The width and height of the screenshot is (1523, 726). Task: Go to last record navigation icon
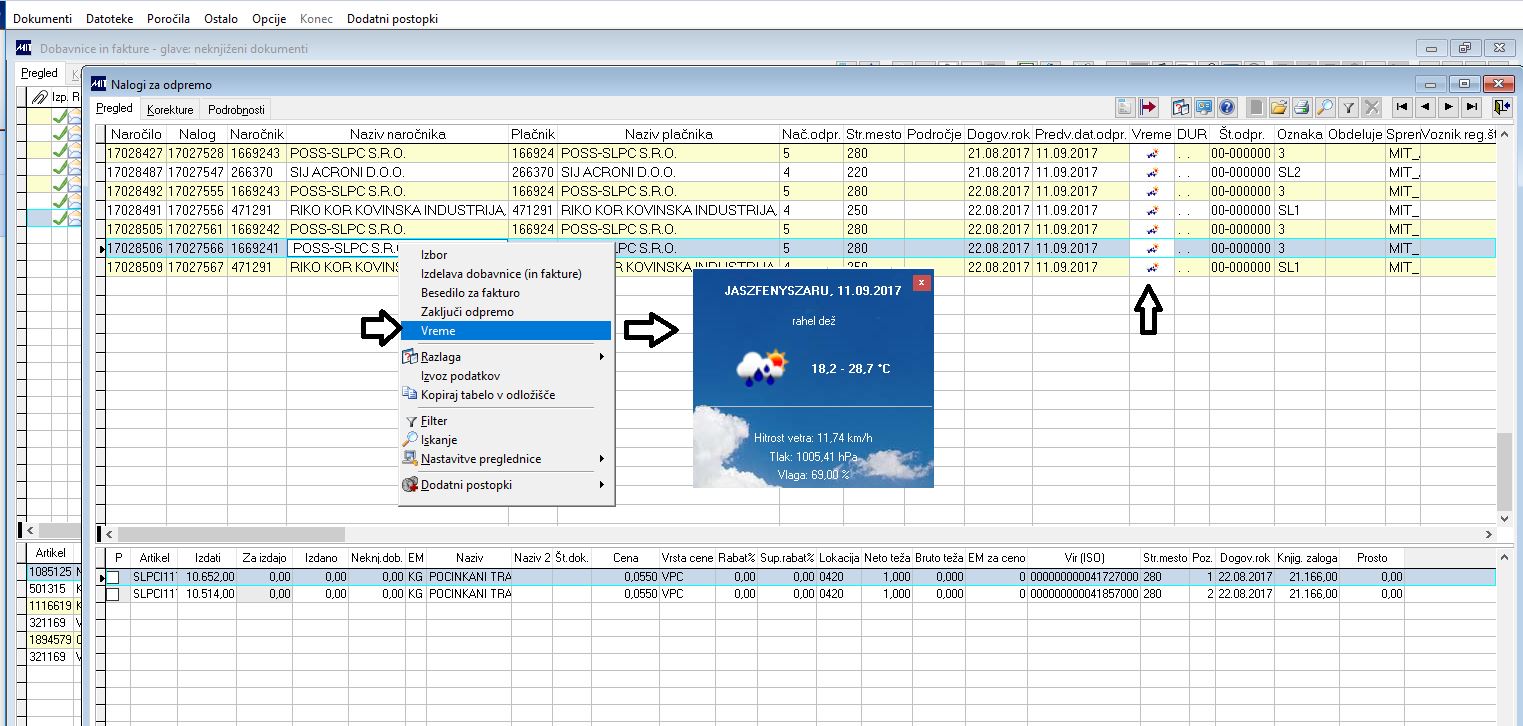coord(1471,108)
